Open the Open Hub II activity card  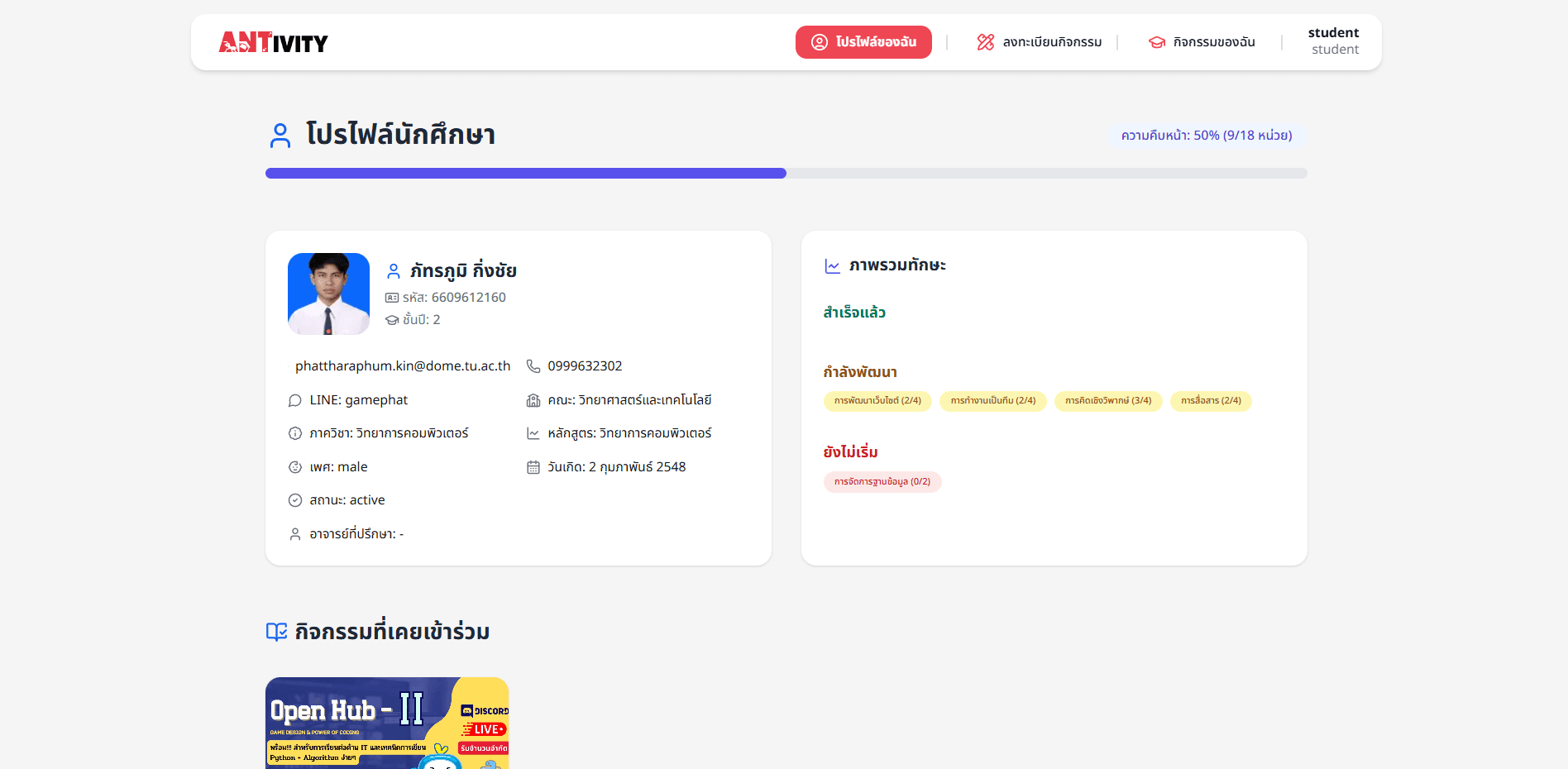pyautogui.click(x=387, y=723)
